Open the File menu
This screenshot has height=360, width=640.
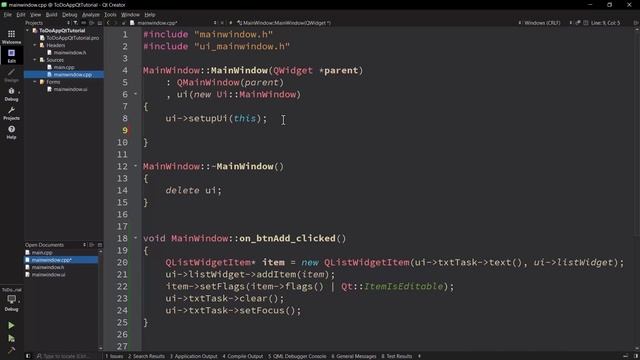pos(8,15)
